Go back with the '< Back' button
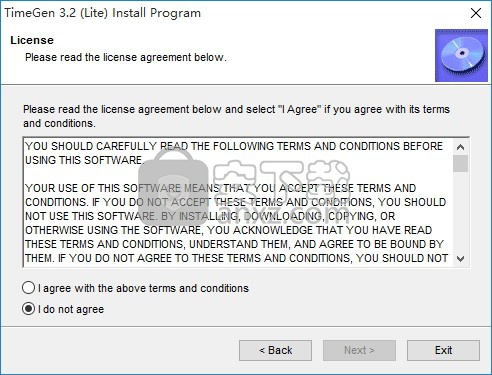This screenshot has width=492, height=375. pos(275,350)
